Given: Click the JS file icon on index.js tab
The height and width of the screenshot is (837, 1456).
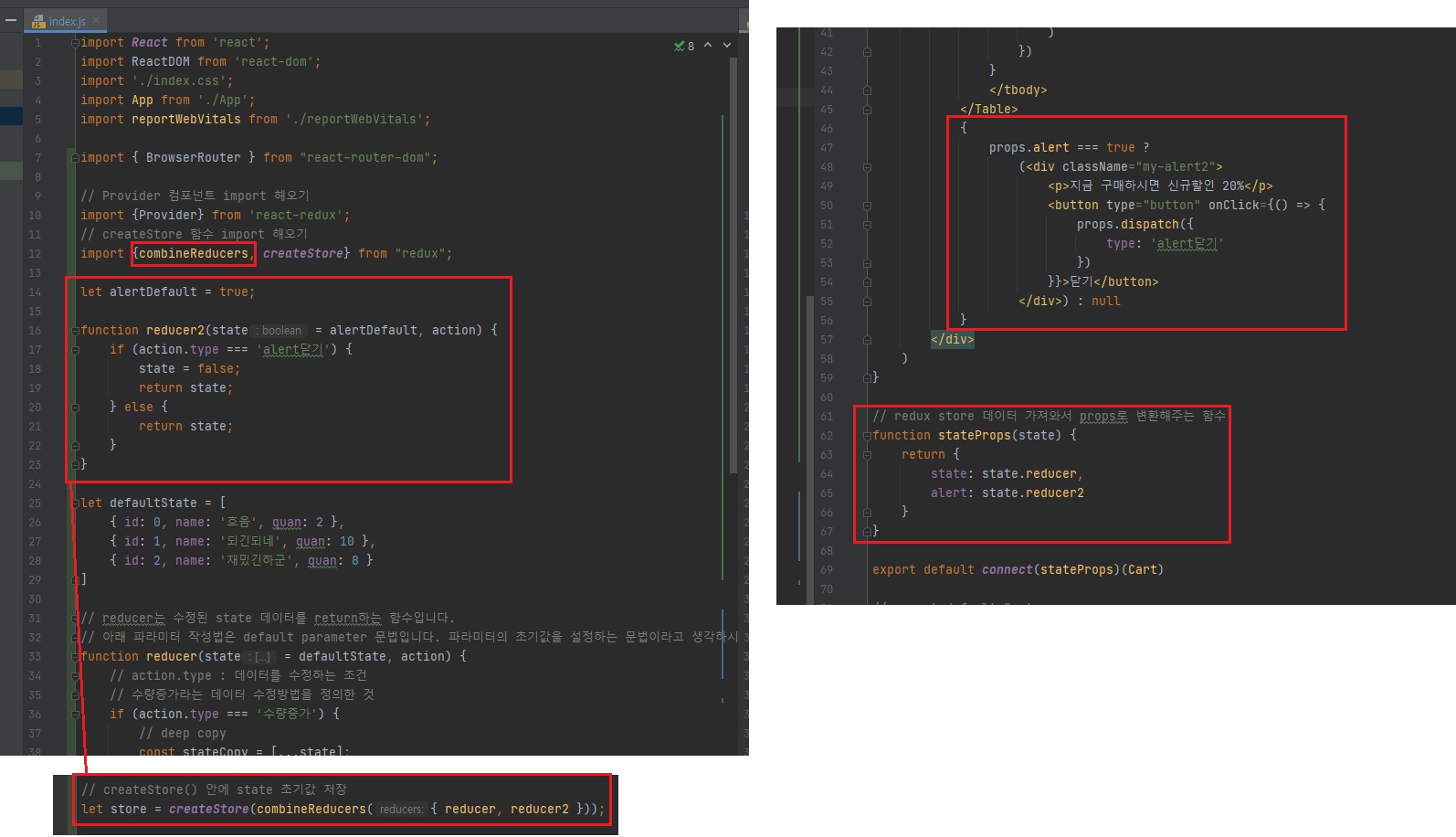Looking at the screenshot, I should (x=38, y=21).
